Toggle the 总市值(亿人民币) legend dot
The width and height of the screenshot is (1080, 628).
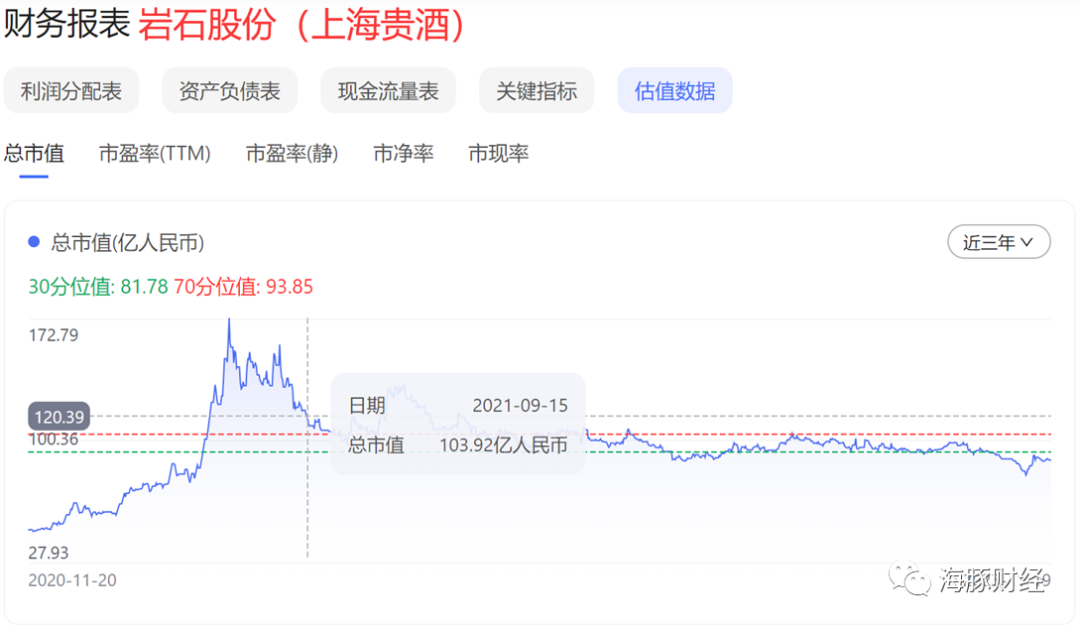[34, 242]
